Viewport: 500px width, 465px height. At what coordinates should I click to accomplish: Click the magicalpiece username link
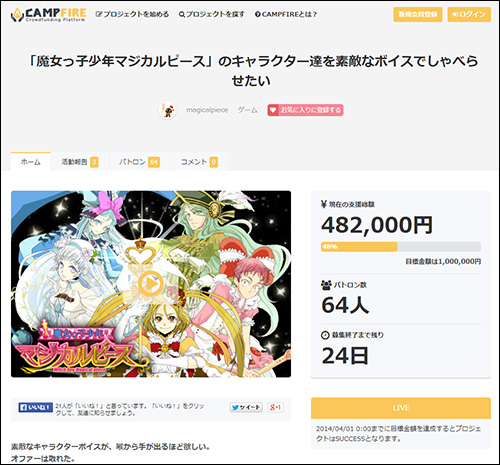coord(207,110)
